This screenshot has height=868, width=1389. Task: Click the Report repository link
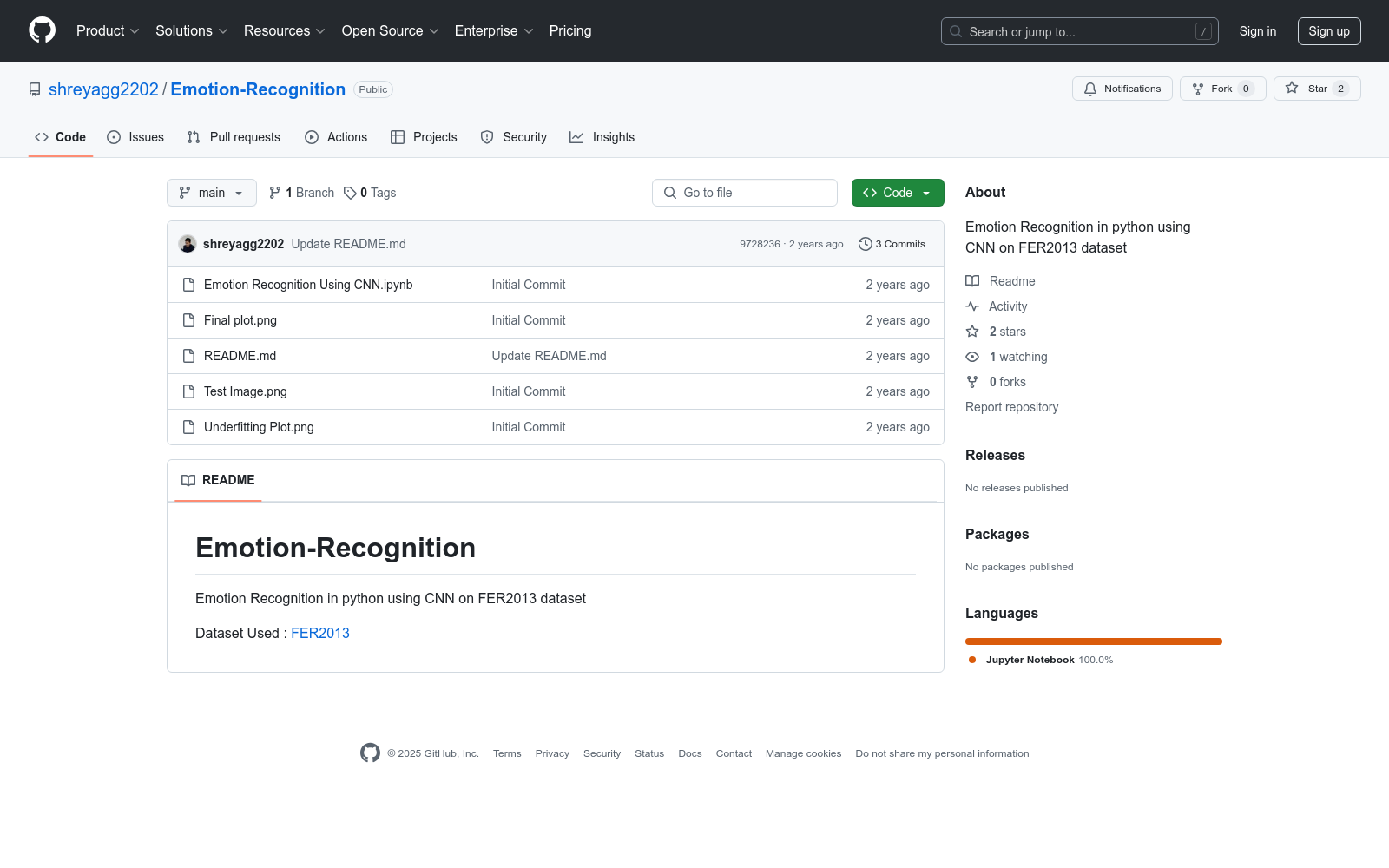point(1011,407)
